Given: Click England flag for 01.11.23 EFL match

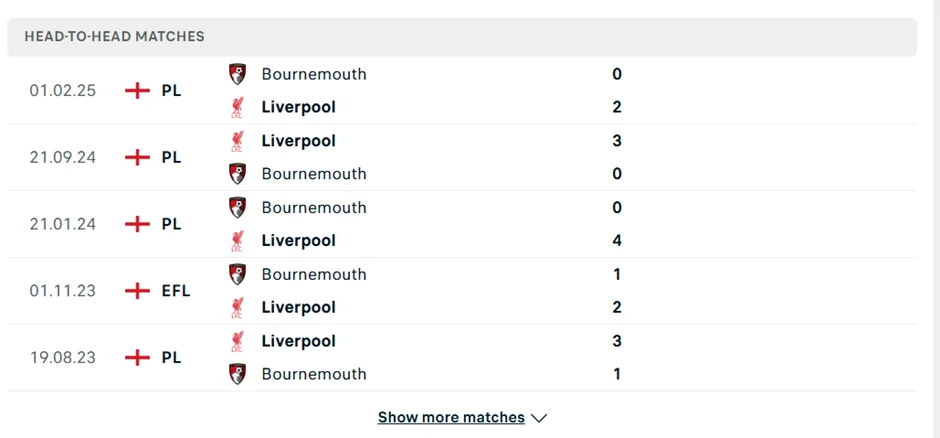Looking at the screenshot, I should [x=137, y=291].
